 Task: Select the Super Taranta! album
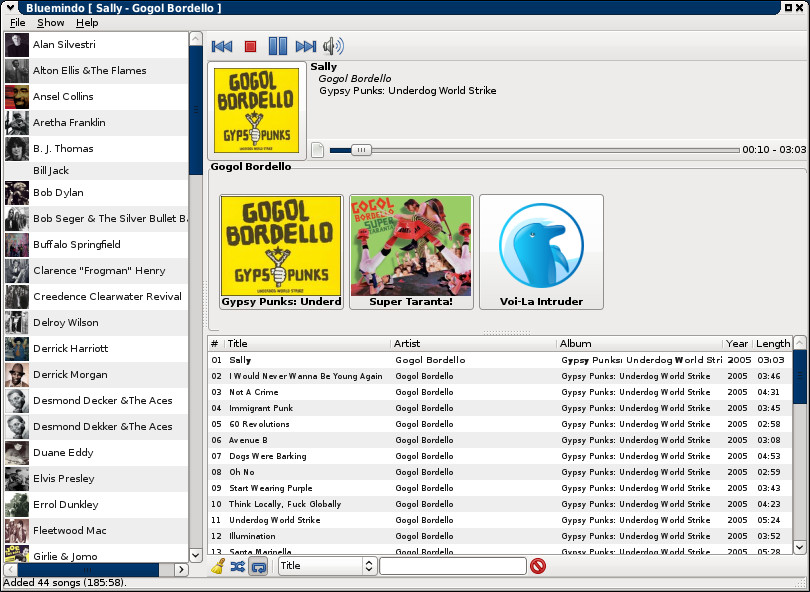(x=411, y=251)
